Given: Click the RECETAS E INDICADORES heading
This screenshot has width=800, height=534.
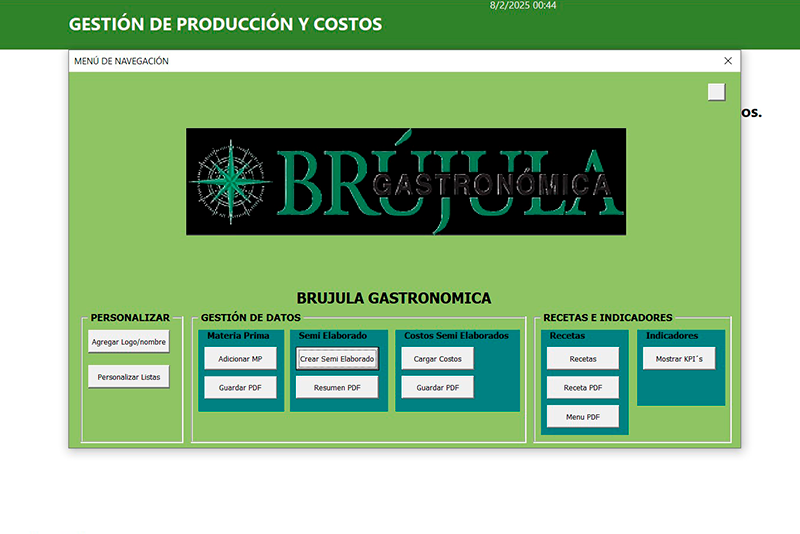Looking at the screenshot, I should (608, 318).
